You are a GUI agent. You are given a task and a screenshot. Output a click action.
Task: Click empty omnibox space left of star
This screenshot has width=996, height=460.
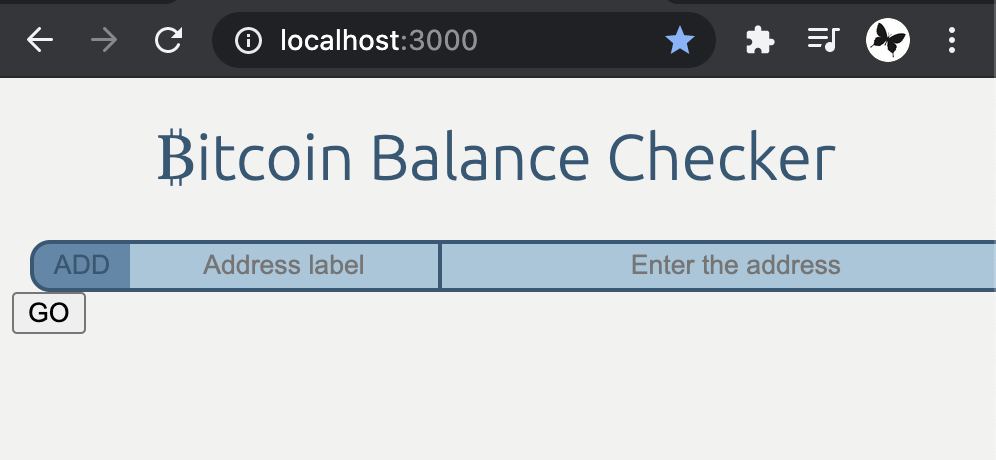(570, 40)
